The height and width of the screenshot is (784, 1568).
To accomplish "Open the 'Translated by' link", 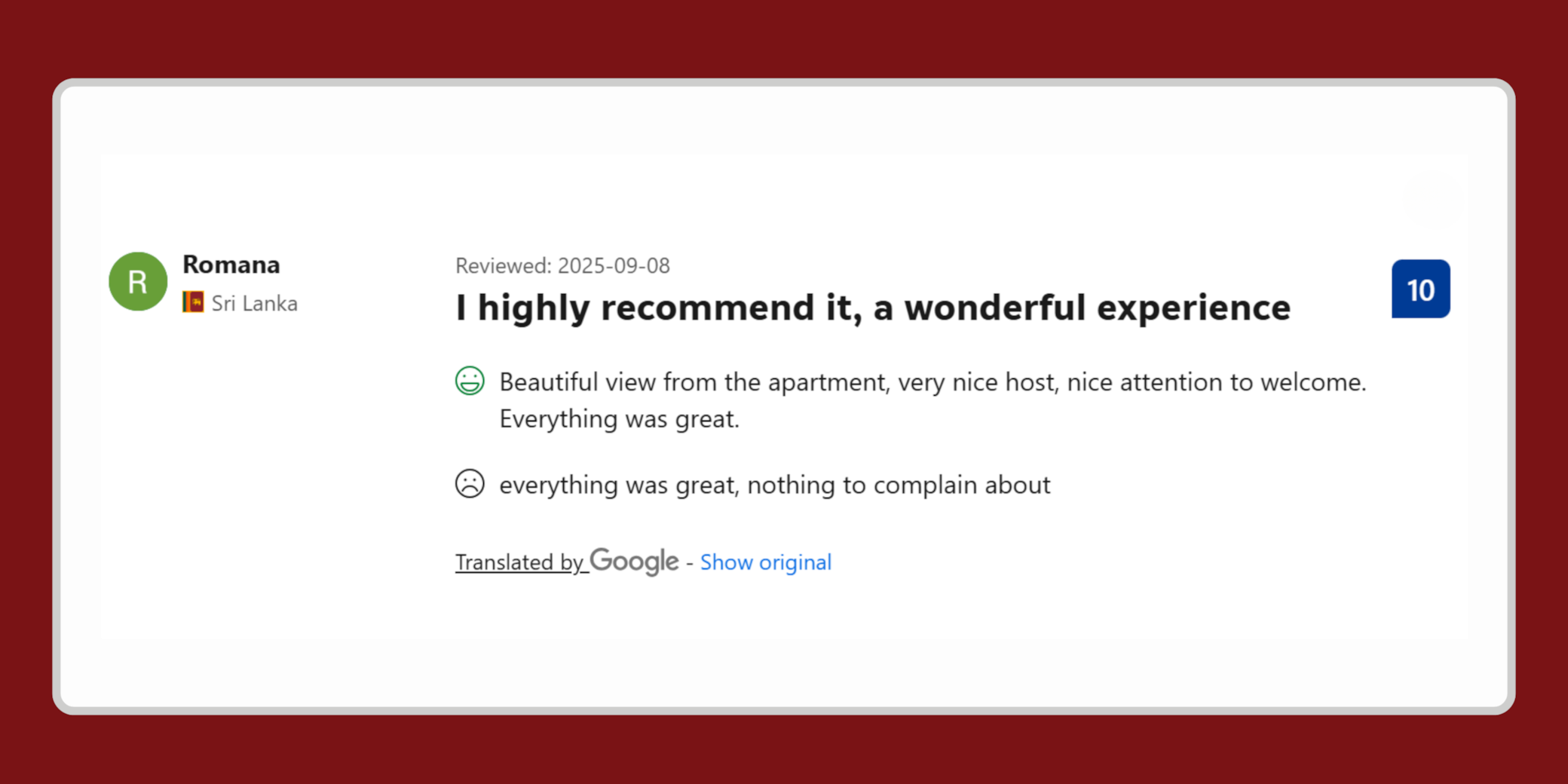I will pyautogui.click(x=519, y=562).
